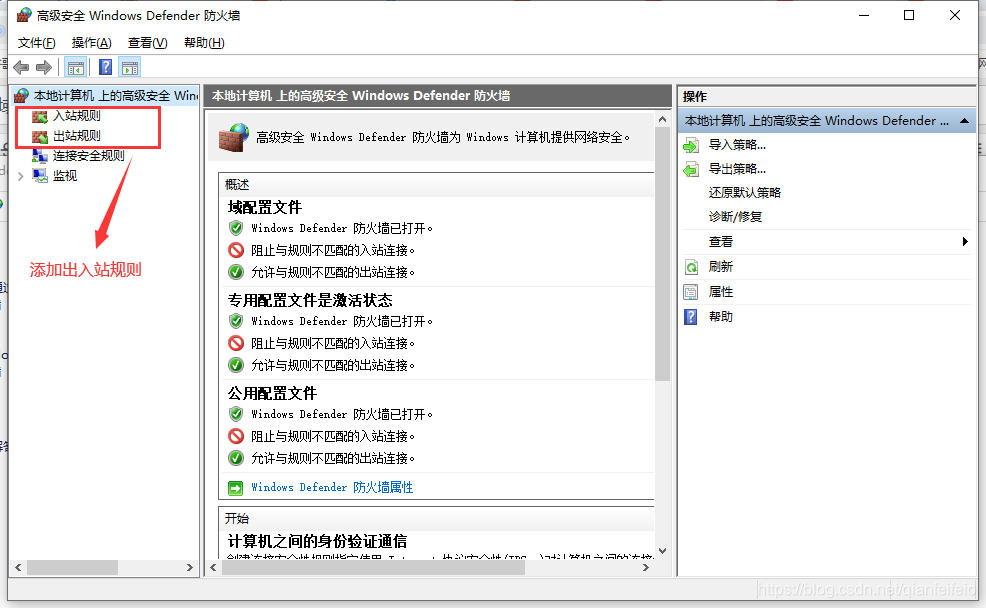Click the 导入策略 green arrow icon
986x608 pixels.
click(691, 145)
